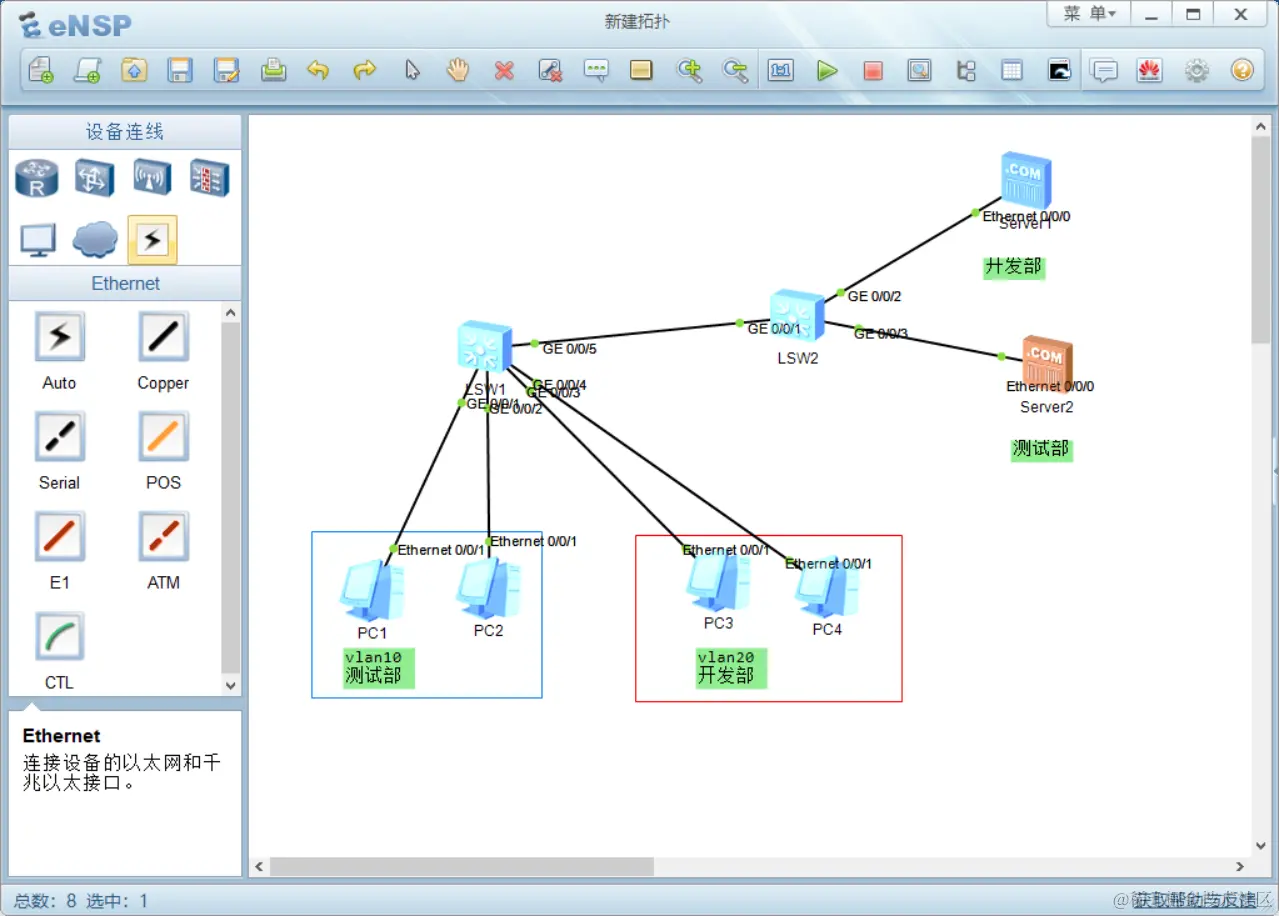Select the PC1 computer

[372, 591]
